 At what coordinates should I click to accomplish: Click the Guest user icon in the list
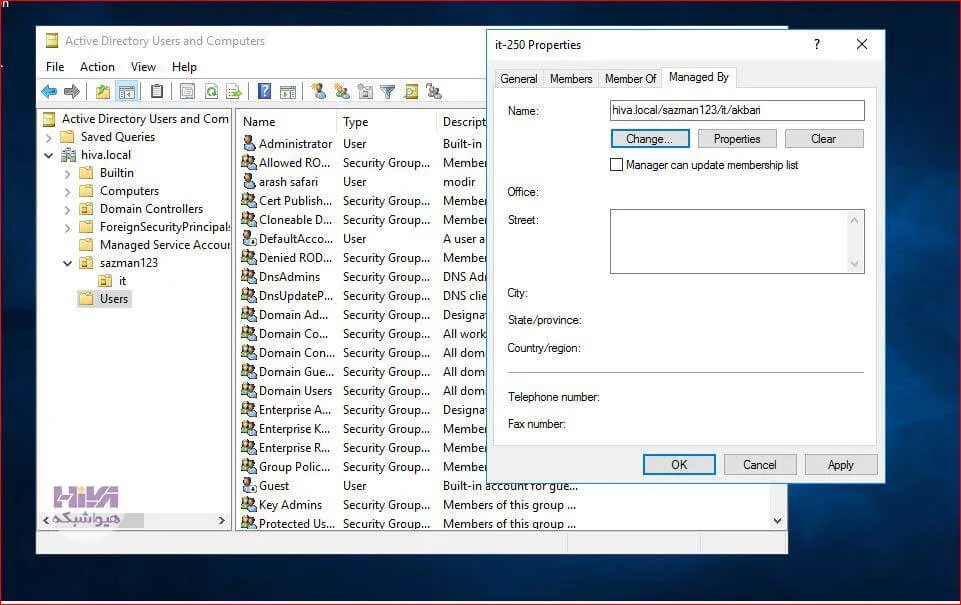(x=249, y=485)
